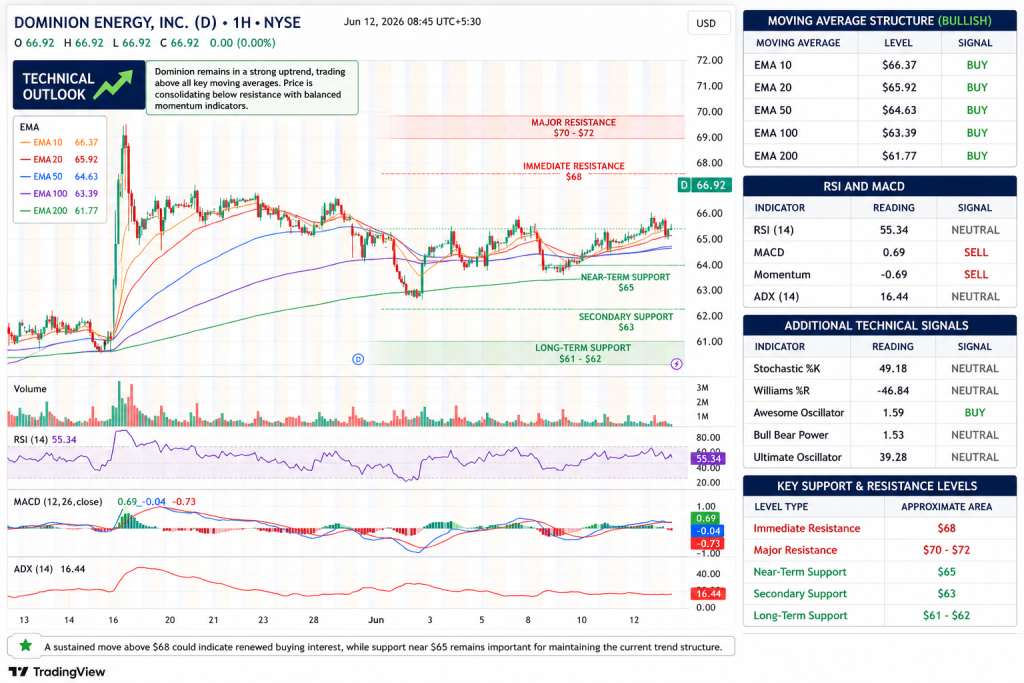Click the dividend D marker on chart
Screen dimensions: 1024x683
click(358, 359)
